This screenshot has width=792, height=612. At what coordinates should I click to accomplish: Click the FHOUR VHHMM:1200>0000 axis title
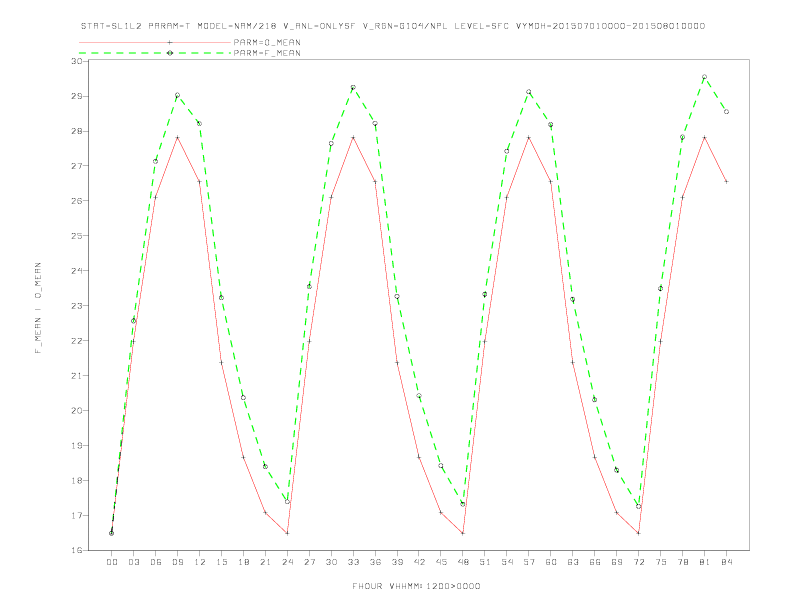pos(416,586)
